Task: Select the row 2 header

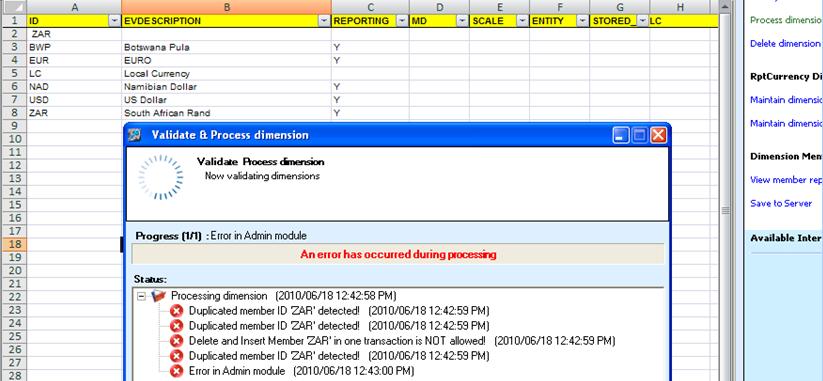Action: pos(14,34)
